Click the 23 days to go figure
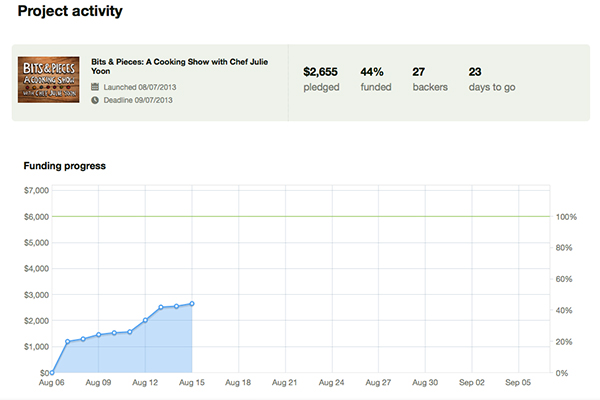 click(x=475, y=72)
